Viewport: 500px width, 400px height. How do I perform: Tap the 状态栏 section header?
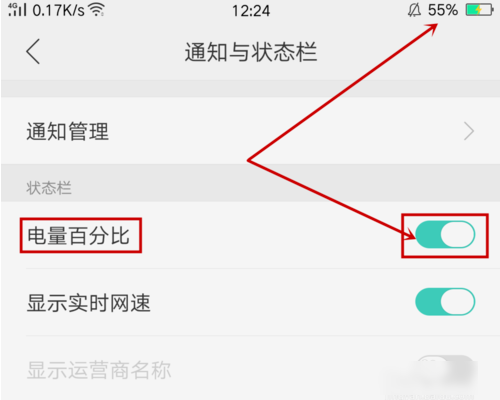tap(49, 188)
